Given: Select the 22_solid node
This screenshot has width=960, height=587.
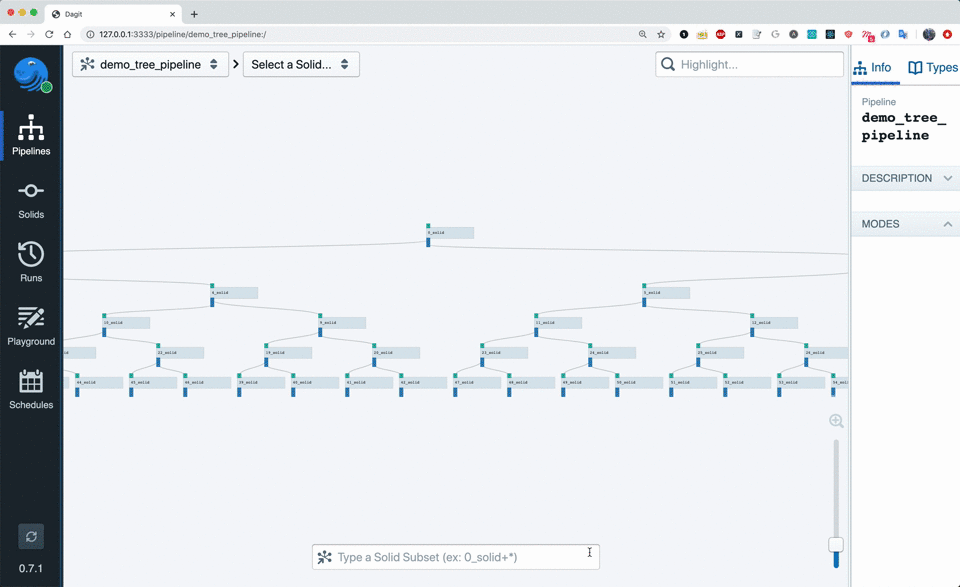Looking at the screenshot, I should point(180,353).
